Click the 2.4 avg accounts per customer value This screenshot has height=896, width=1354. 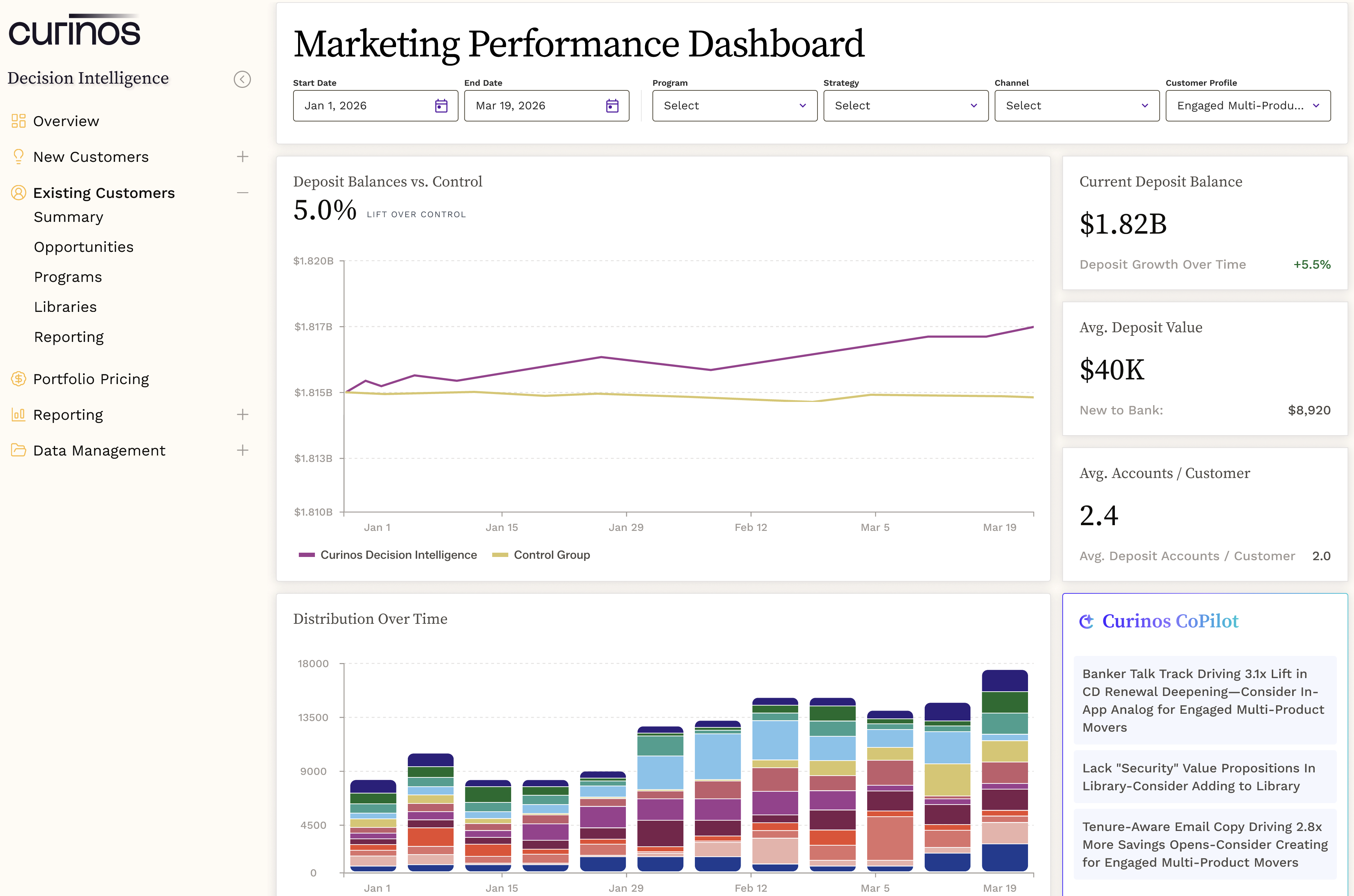point(1098,516)
